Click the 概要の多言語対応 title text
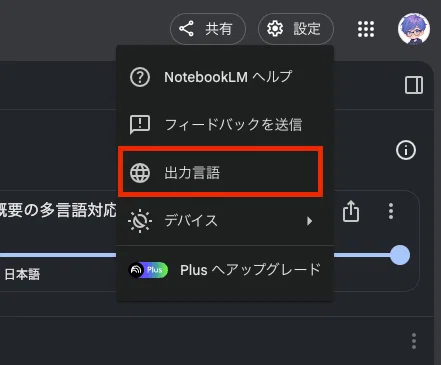 coord(58,210)
